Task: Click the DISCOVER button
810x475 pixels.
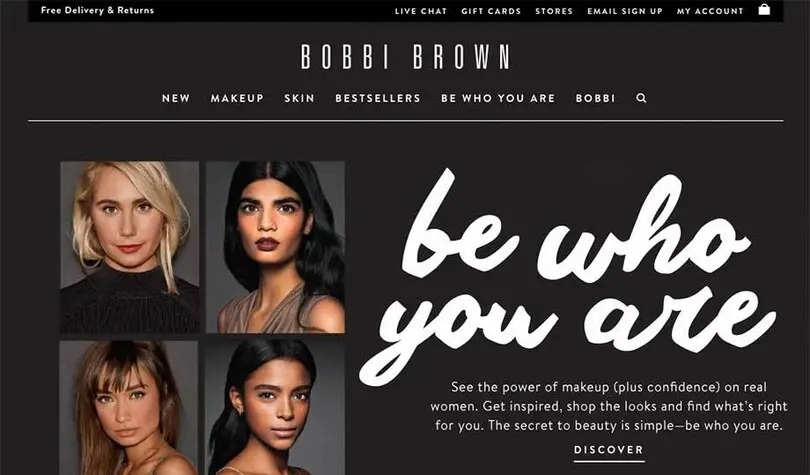Action: click(609, 450)
